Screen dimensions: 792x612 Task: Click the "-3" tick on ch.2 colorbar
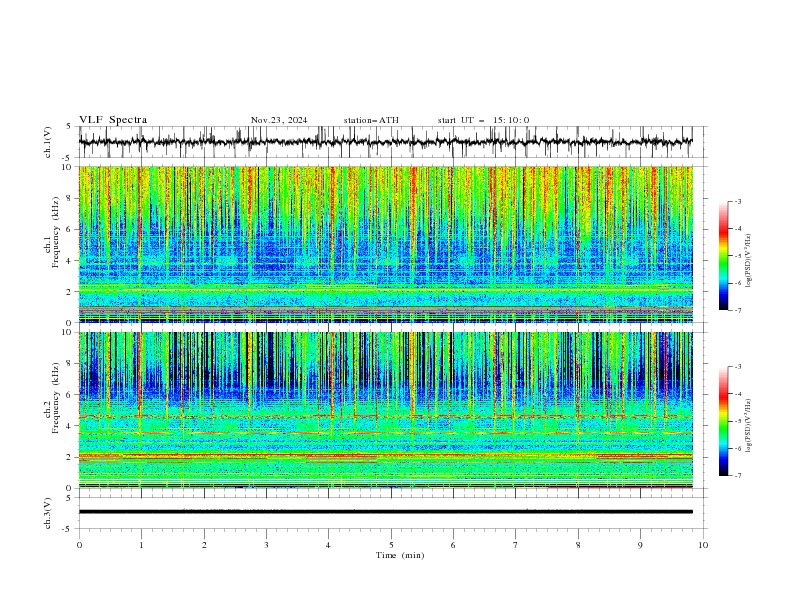coord(737,367)
